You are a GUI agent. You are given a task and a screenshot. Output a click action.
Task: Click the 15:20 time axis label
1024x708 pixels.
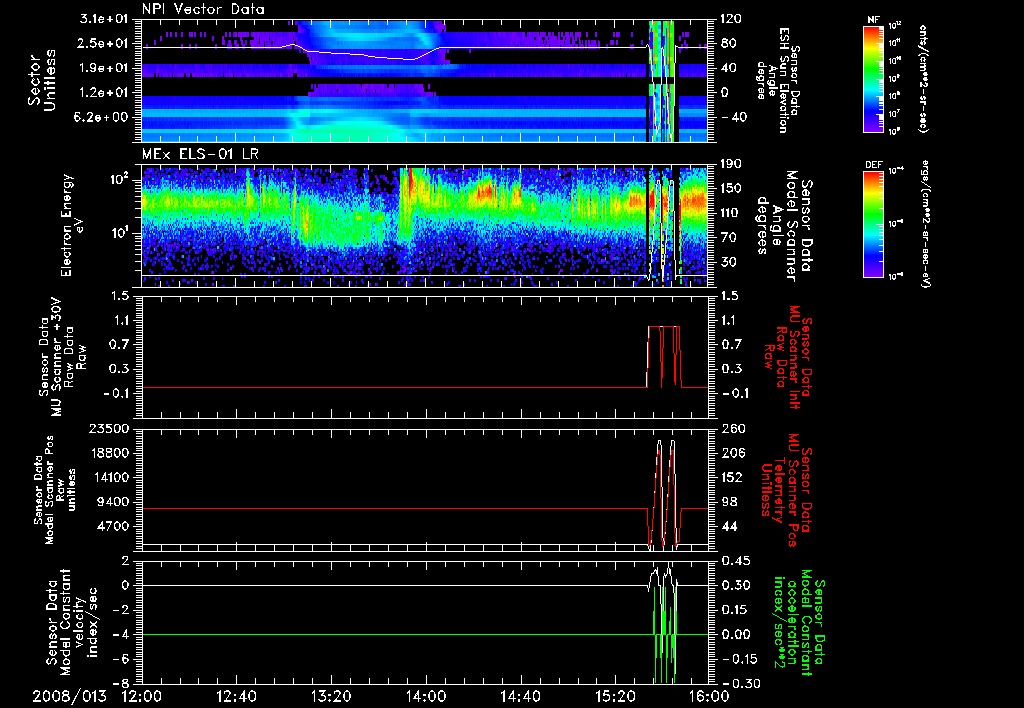pyautogui.click(x=615, y=696)
